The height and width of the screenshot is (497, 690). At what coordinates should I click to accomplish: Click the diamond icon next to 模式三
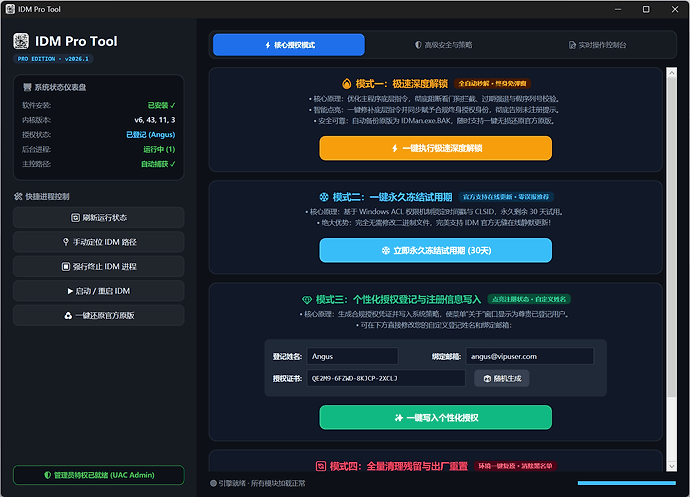[x=307, y=300]
